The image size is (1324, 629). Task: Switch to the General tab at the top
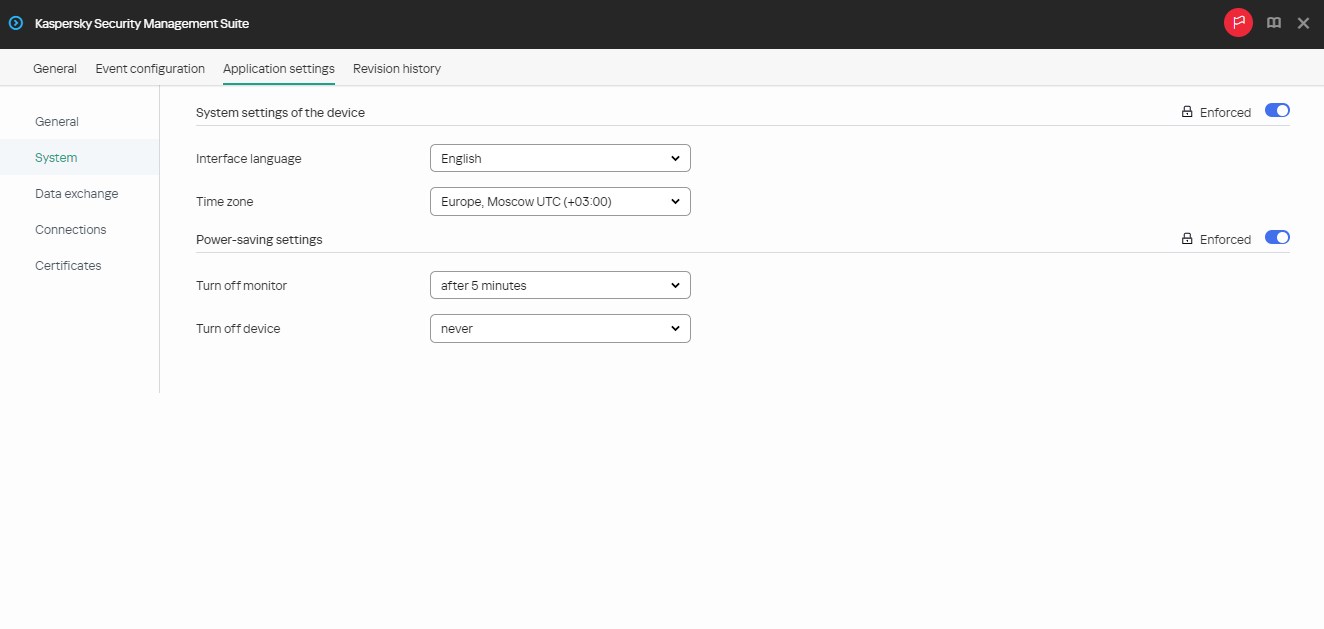coord(54,68)
